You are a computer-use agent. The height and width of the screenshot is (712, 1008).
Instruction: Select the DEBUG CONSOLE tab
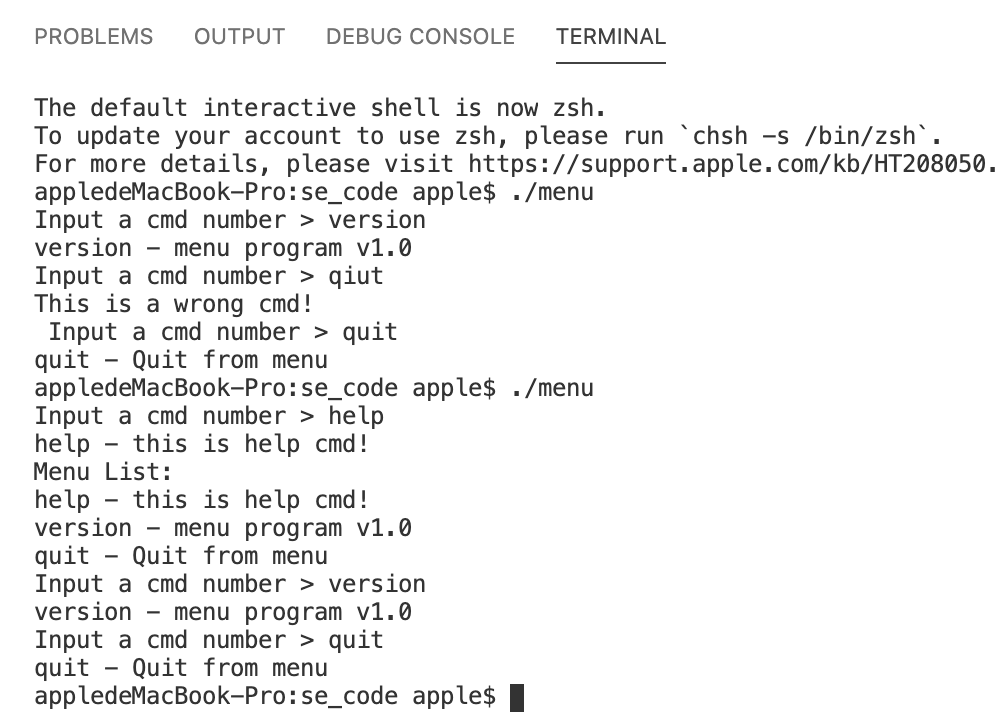tap(420, 37)
